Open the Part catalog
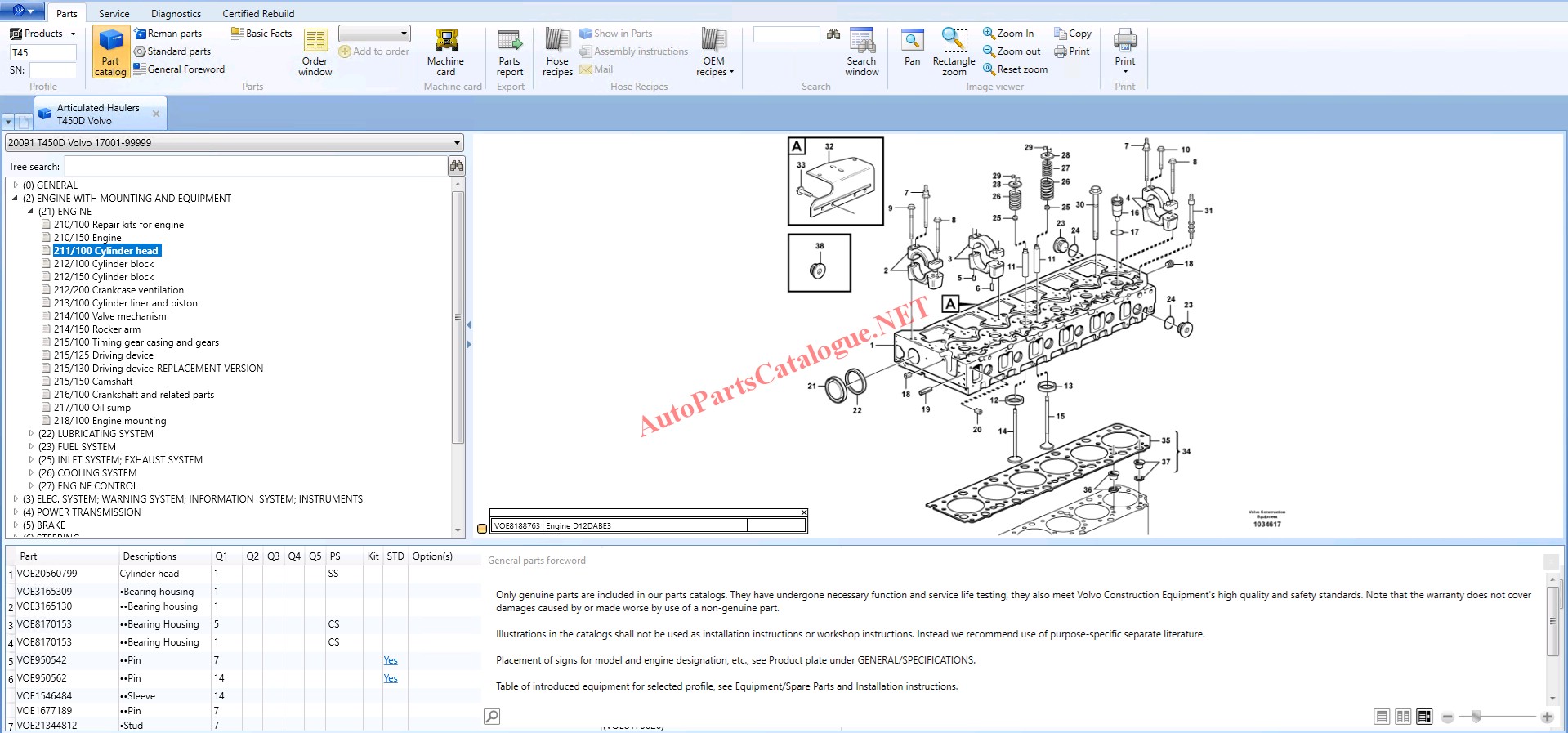The width and height of the screenshot is (1568, 733). click(110, 52)
